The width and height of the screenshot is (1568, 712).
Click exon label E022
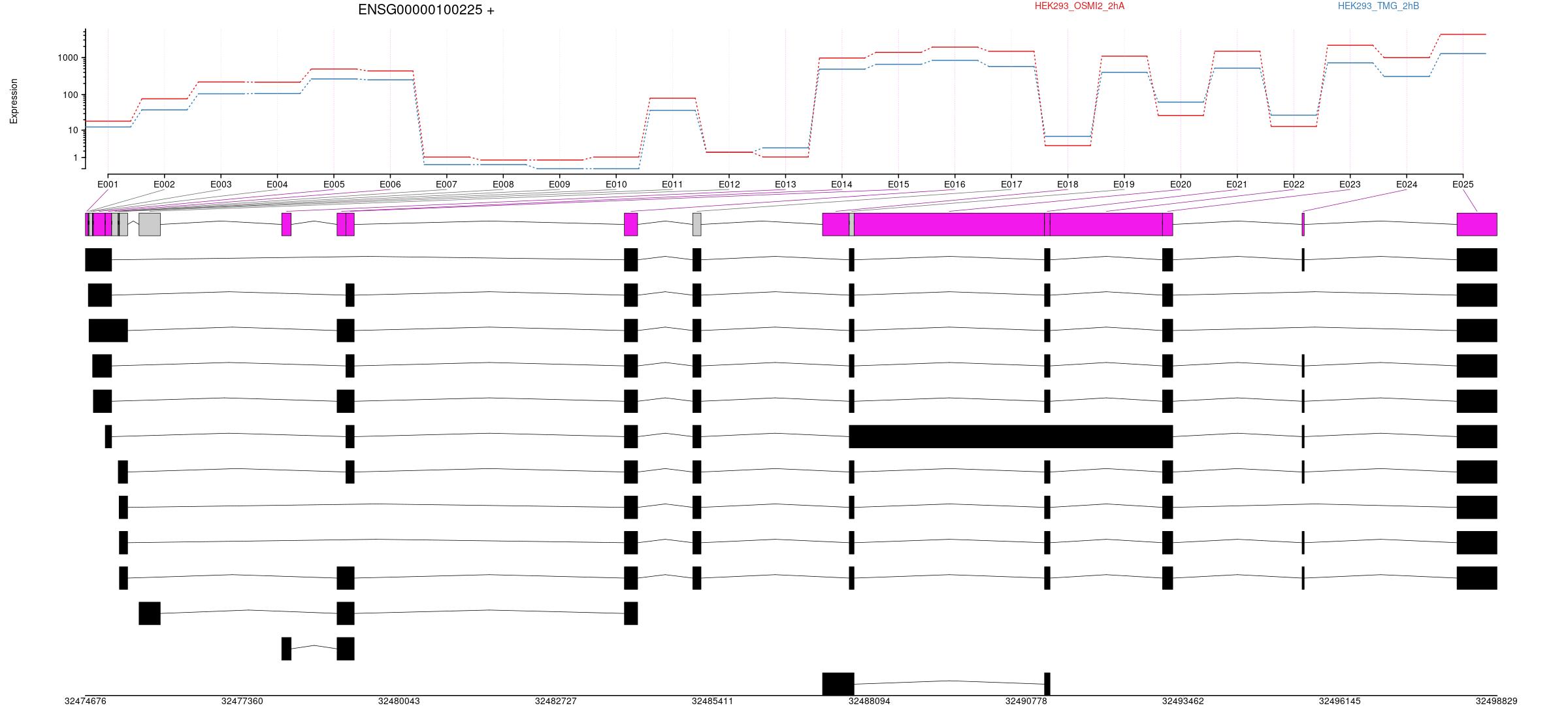pyautogui.click(x=1294, y=184)
